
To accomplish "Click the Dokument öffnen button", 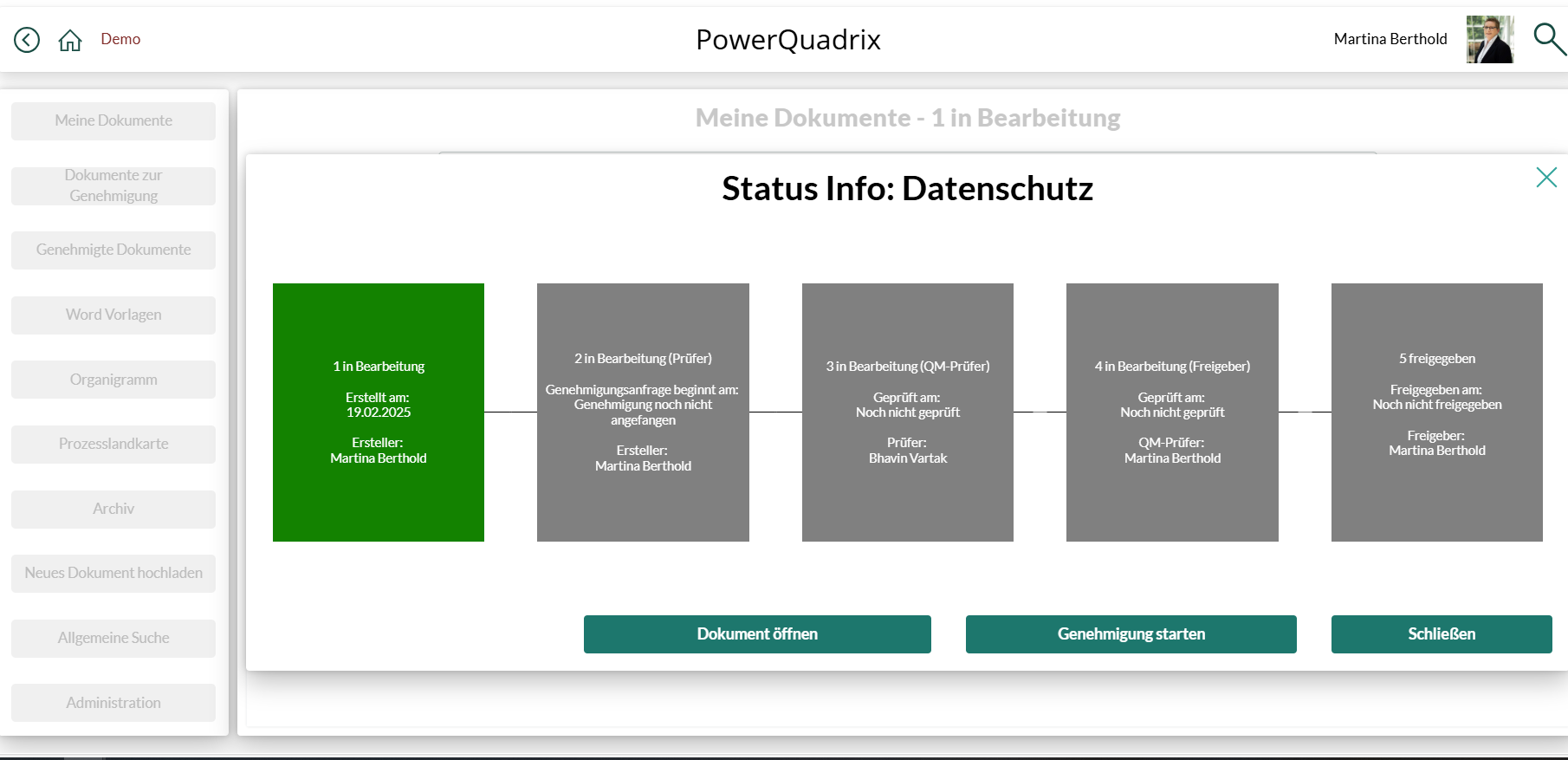I will [x=757, y=634].
